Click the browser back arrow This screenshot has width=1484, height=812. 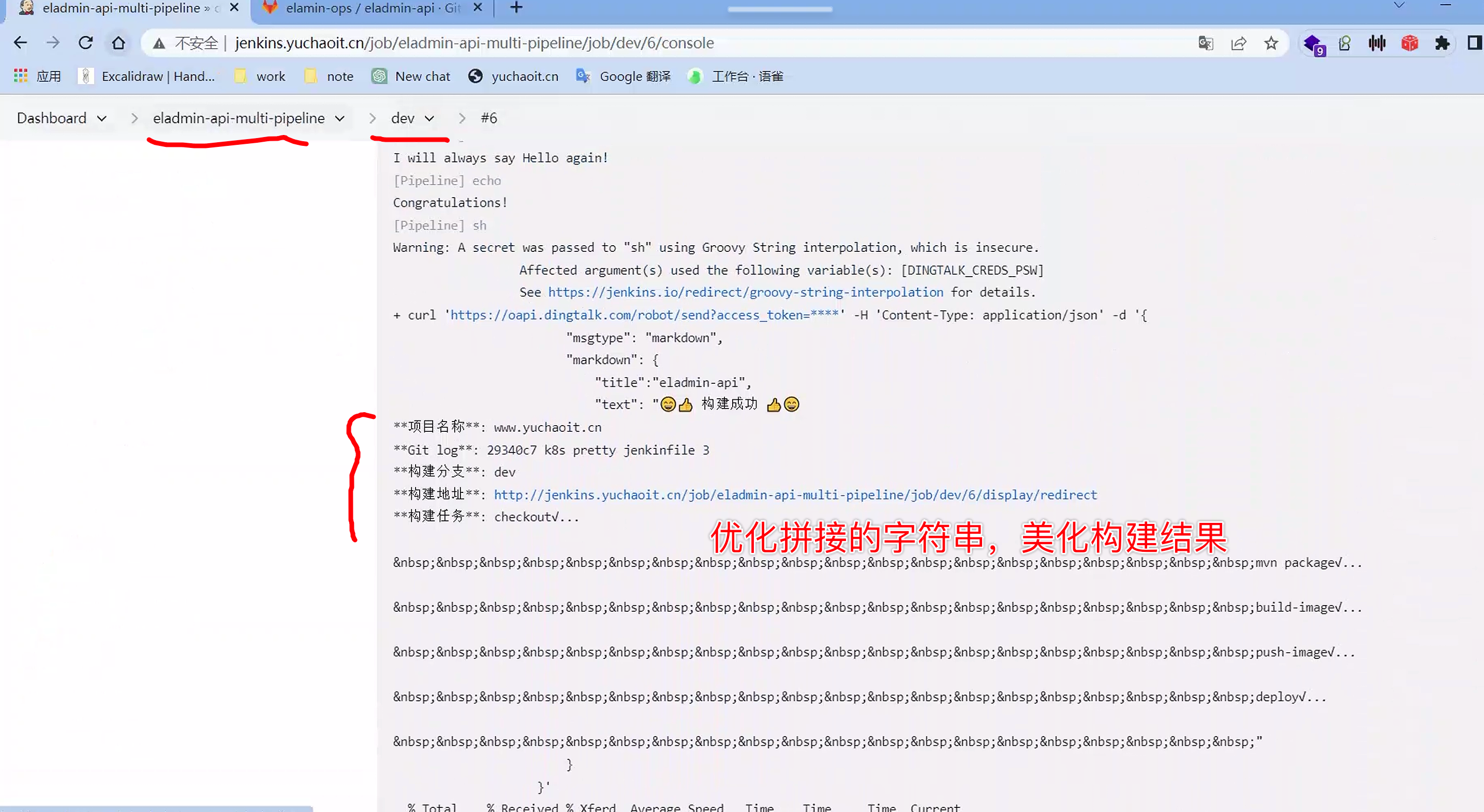[x=20, y=42]
